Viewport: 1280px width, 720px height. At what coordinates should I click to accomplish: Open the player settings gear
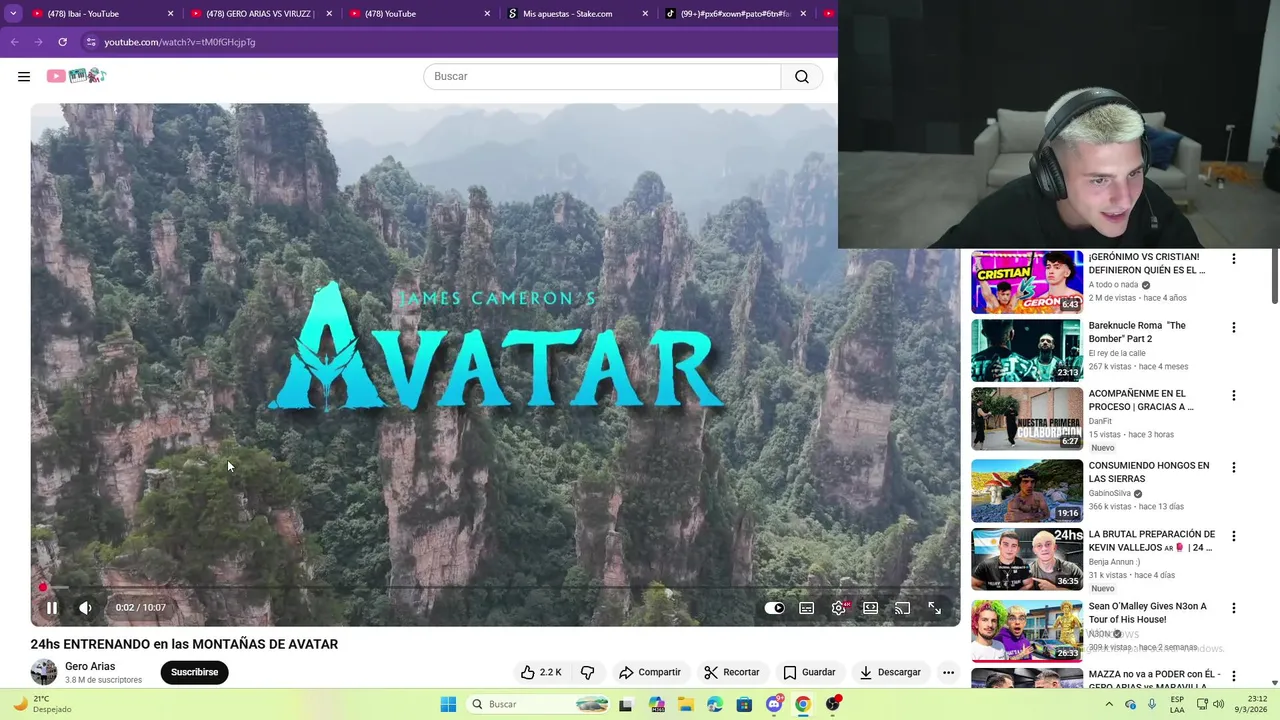point(839,608)
